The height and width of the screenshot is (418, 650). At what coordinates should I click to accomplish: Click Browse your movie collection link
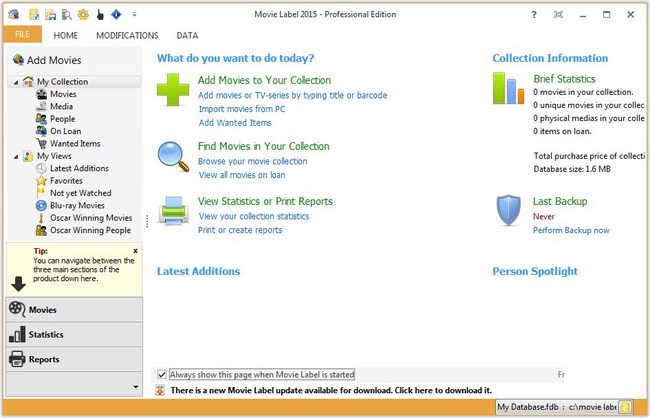[x=253, y=161]
